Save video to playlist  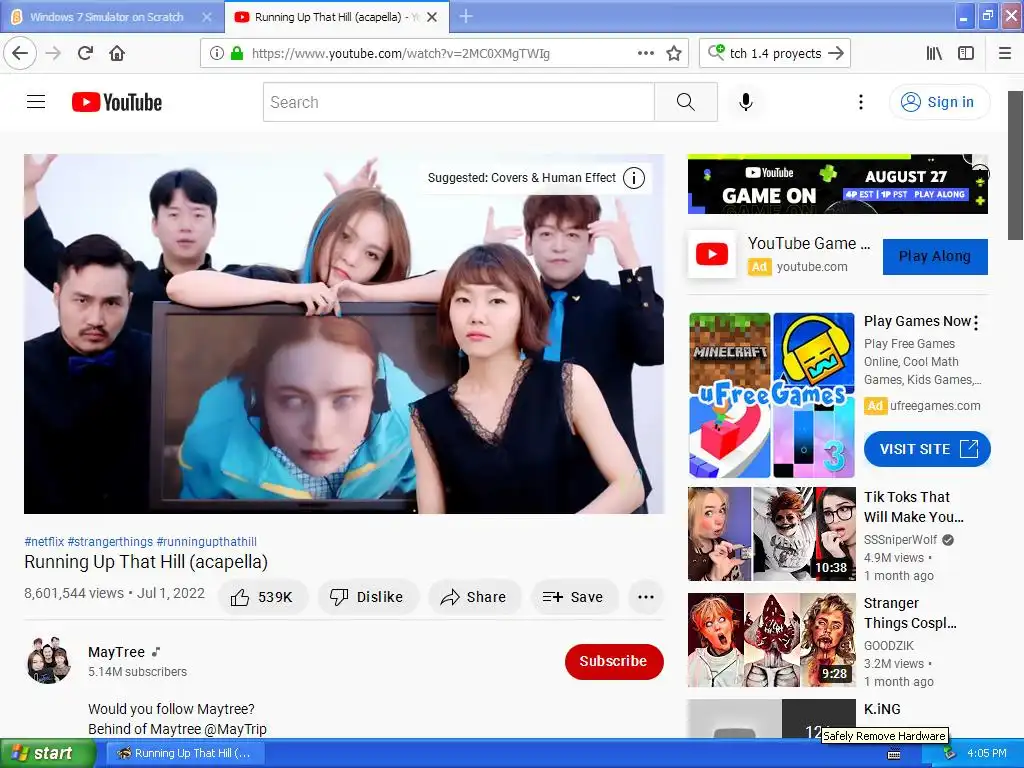573,597
